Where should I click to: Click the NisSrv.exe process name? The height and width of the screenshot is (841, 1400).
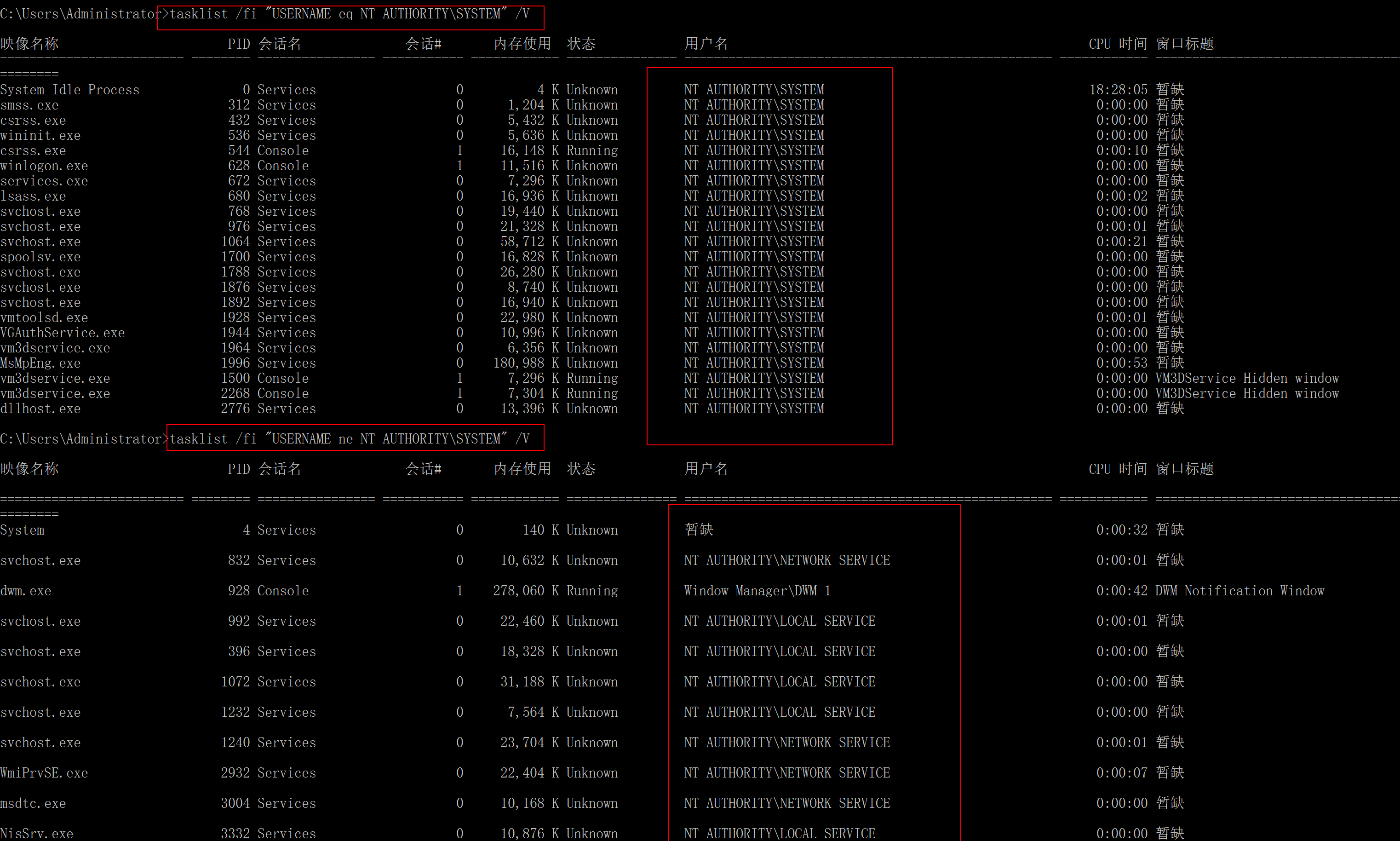(x=37, y=834)
